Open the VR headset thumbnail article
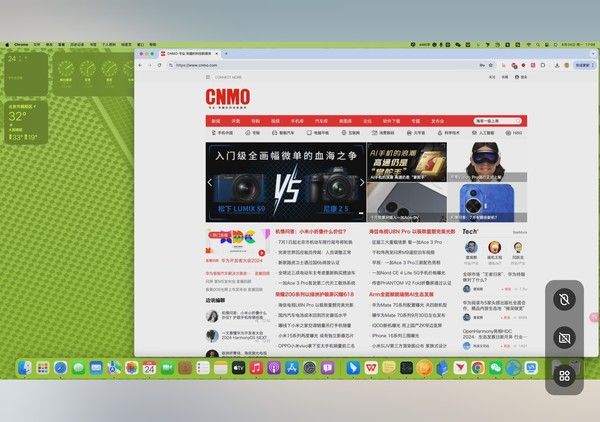Image resolution: width=600 pixels, height=422 pixels. [487, 162]
